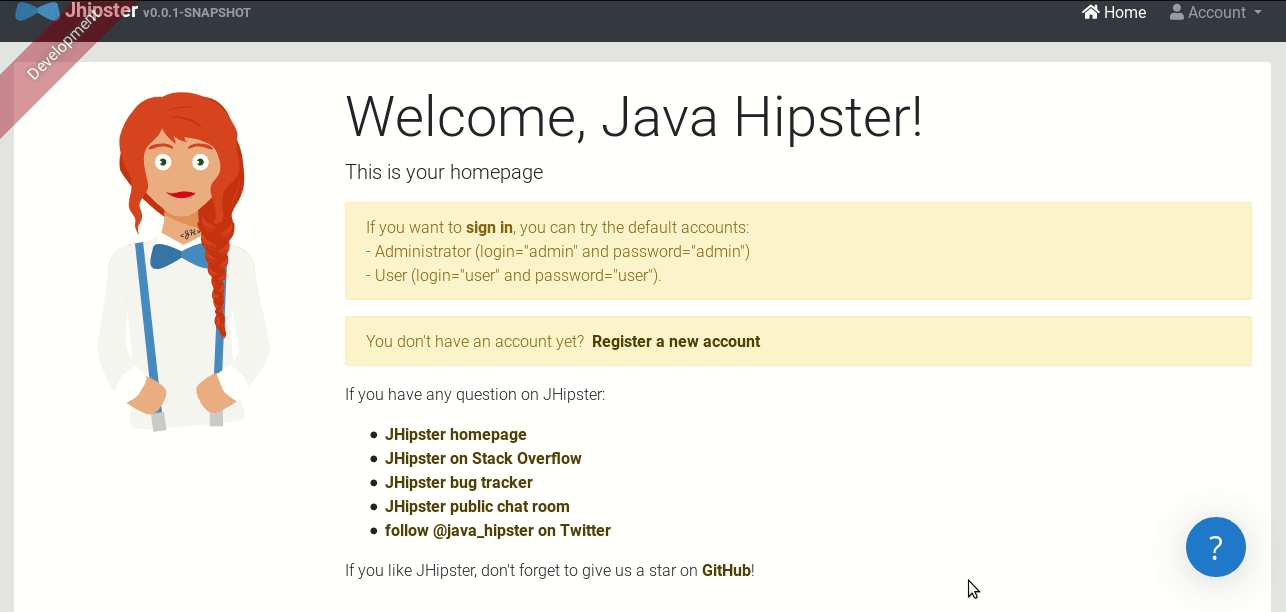
Task: Visit the JHipster homepage link
Action: coord(456,434)
